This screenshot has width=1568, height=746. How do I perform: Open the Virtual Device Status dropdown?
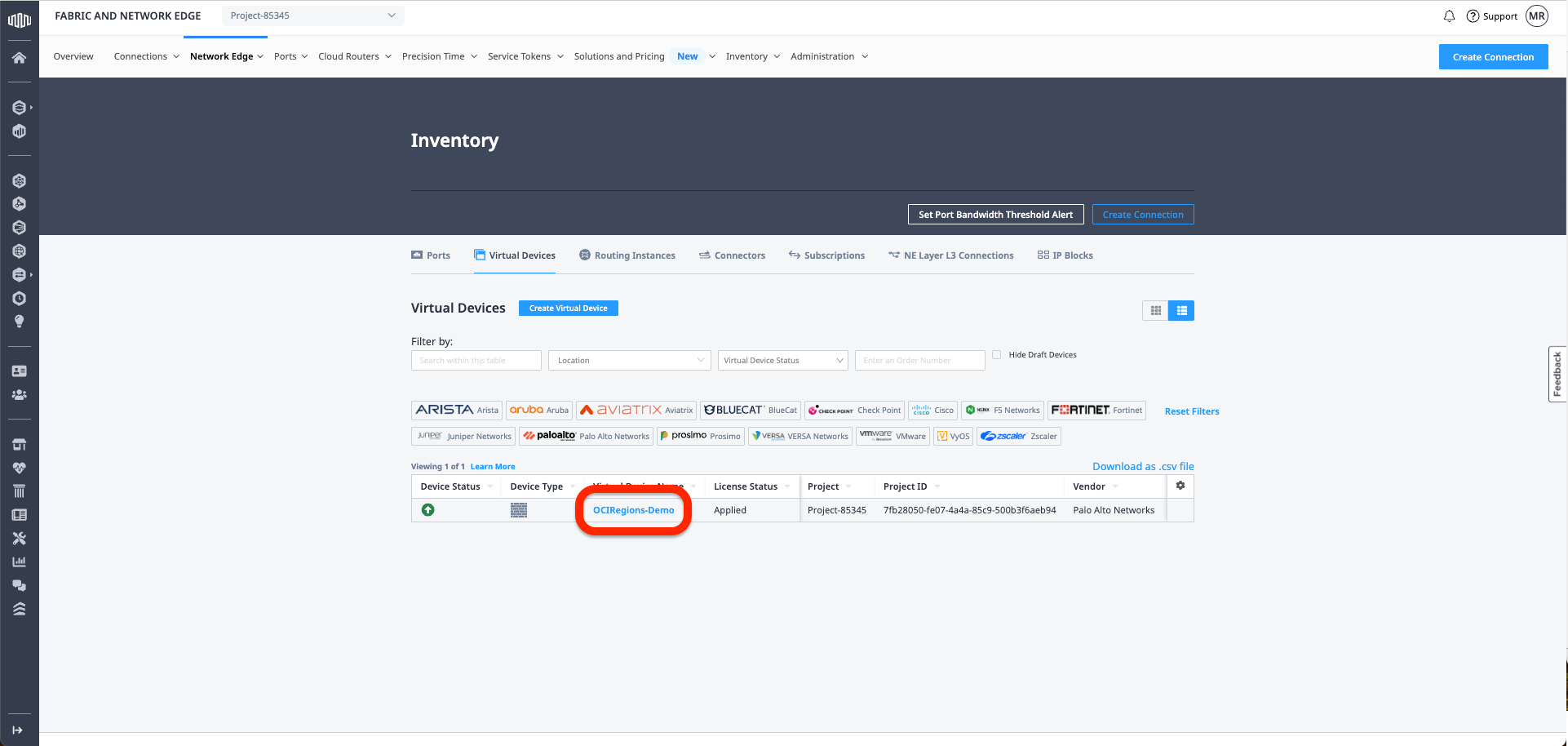[x=782, y=361]
